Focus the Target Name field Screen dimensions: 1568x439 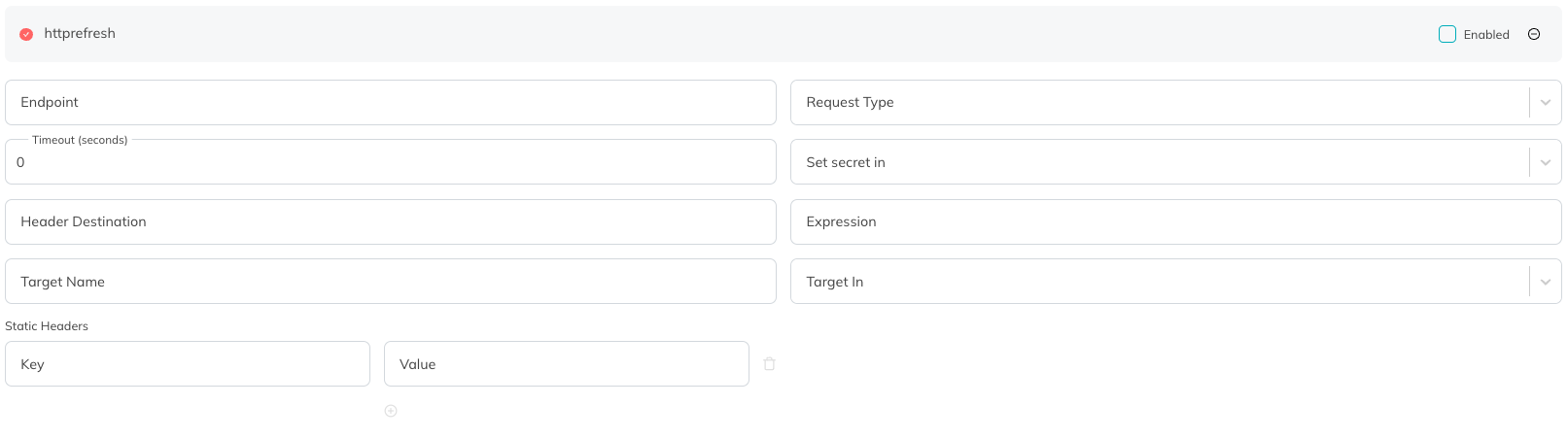391,282
